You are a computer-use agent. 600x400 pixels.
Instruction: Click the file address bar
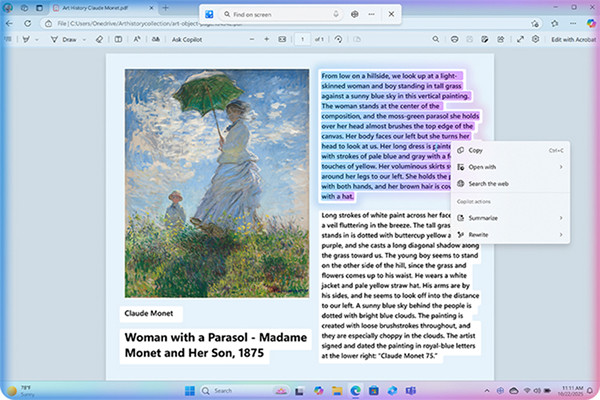pyautogui.click(x=291, y=24)
